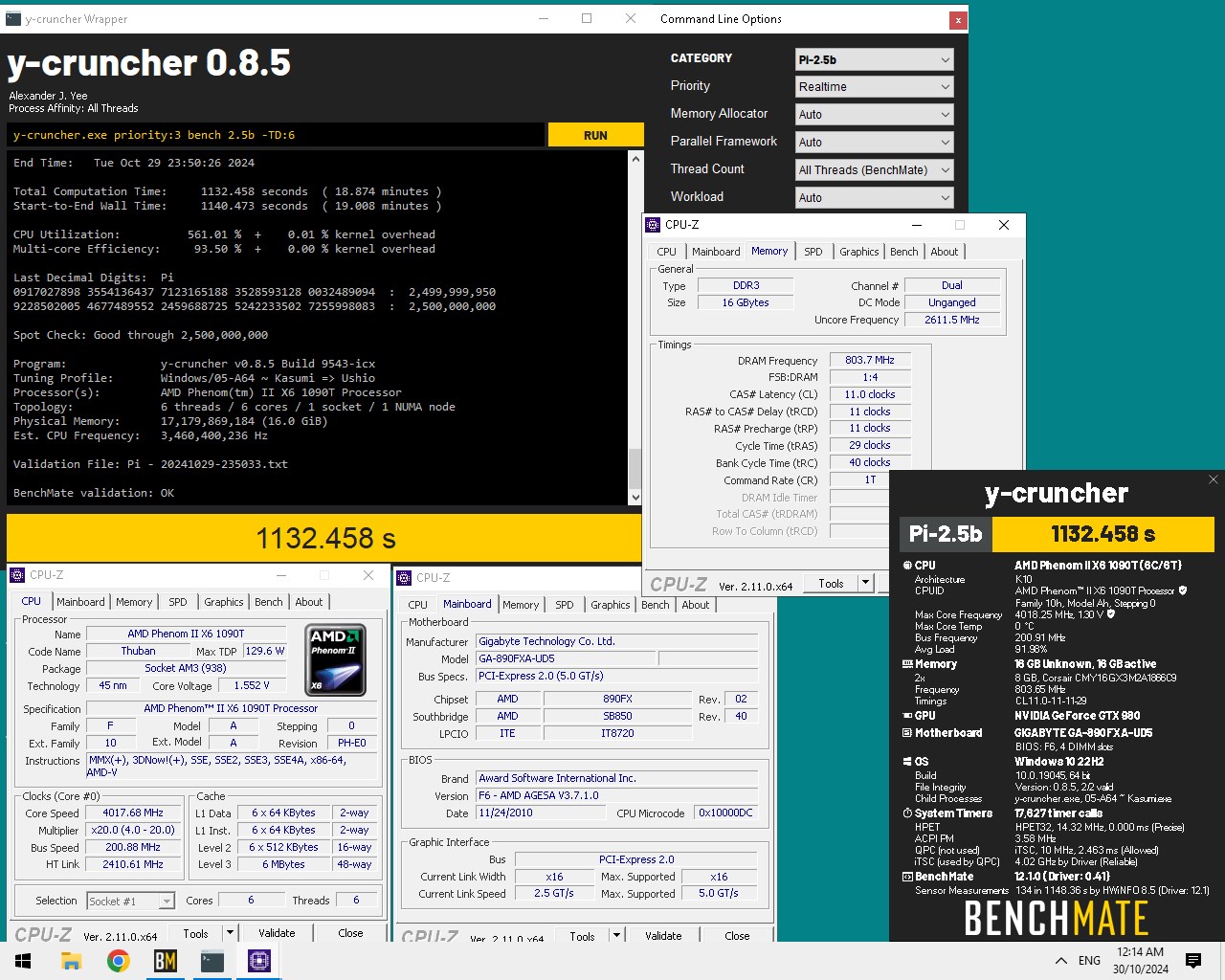1225x980 pixels.
Task: Open the Category dropdown showing Pi-2.5b
Action: [875, 59]
